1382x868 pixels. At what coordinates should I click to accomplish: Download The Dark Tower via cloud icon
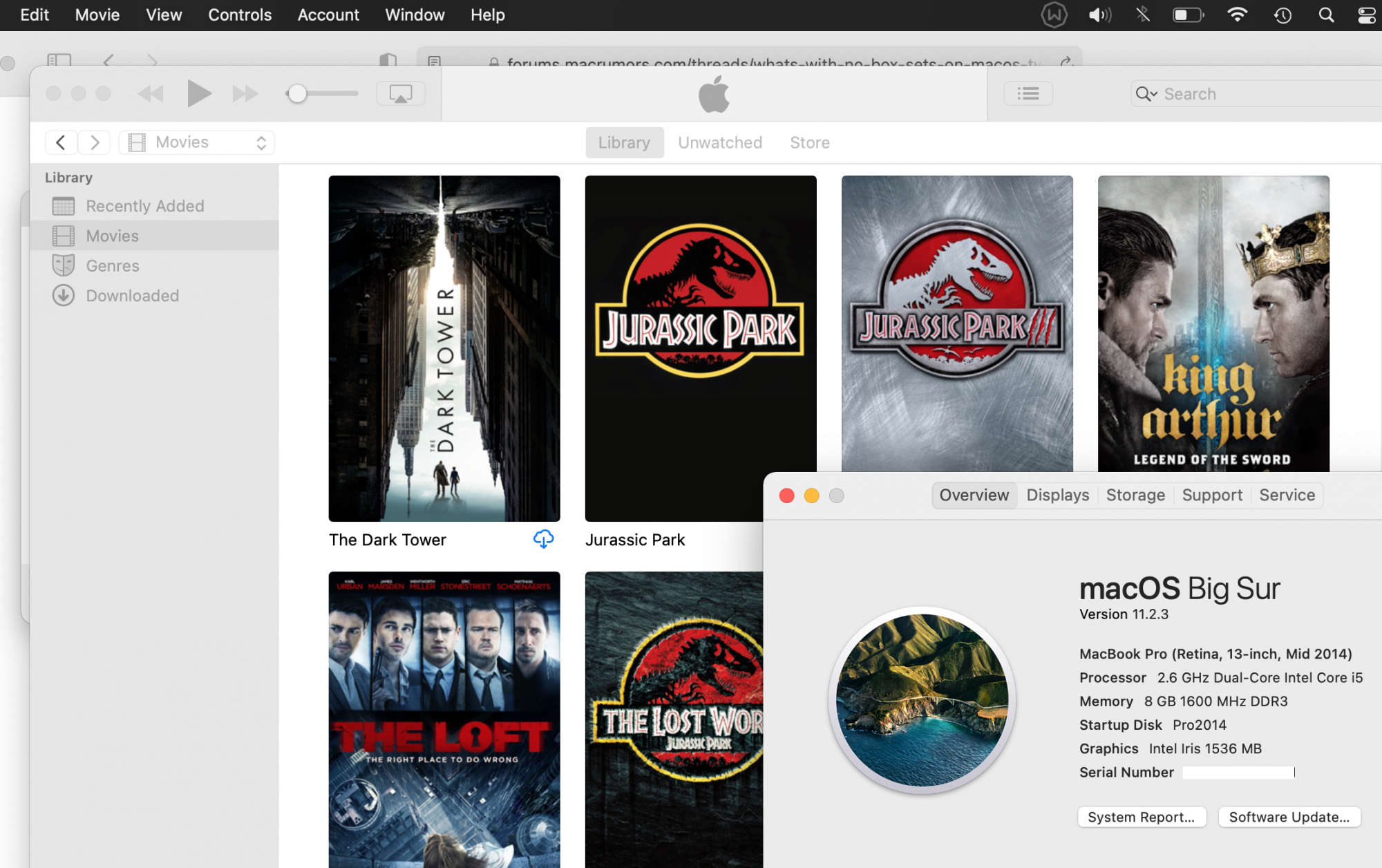tap(543, 539)
